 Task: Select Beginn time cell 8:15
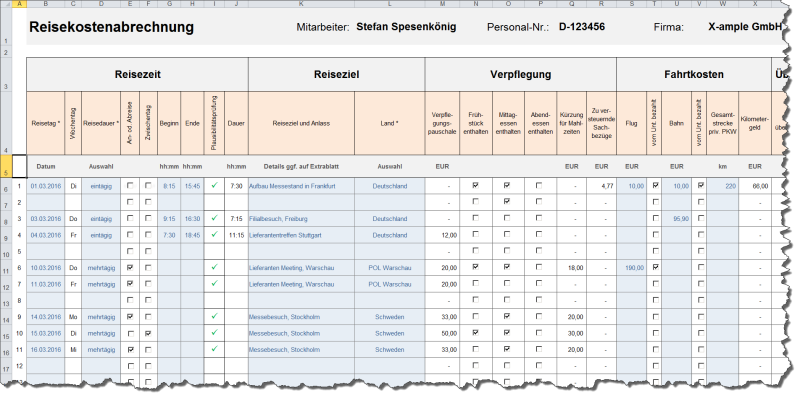169,187
